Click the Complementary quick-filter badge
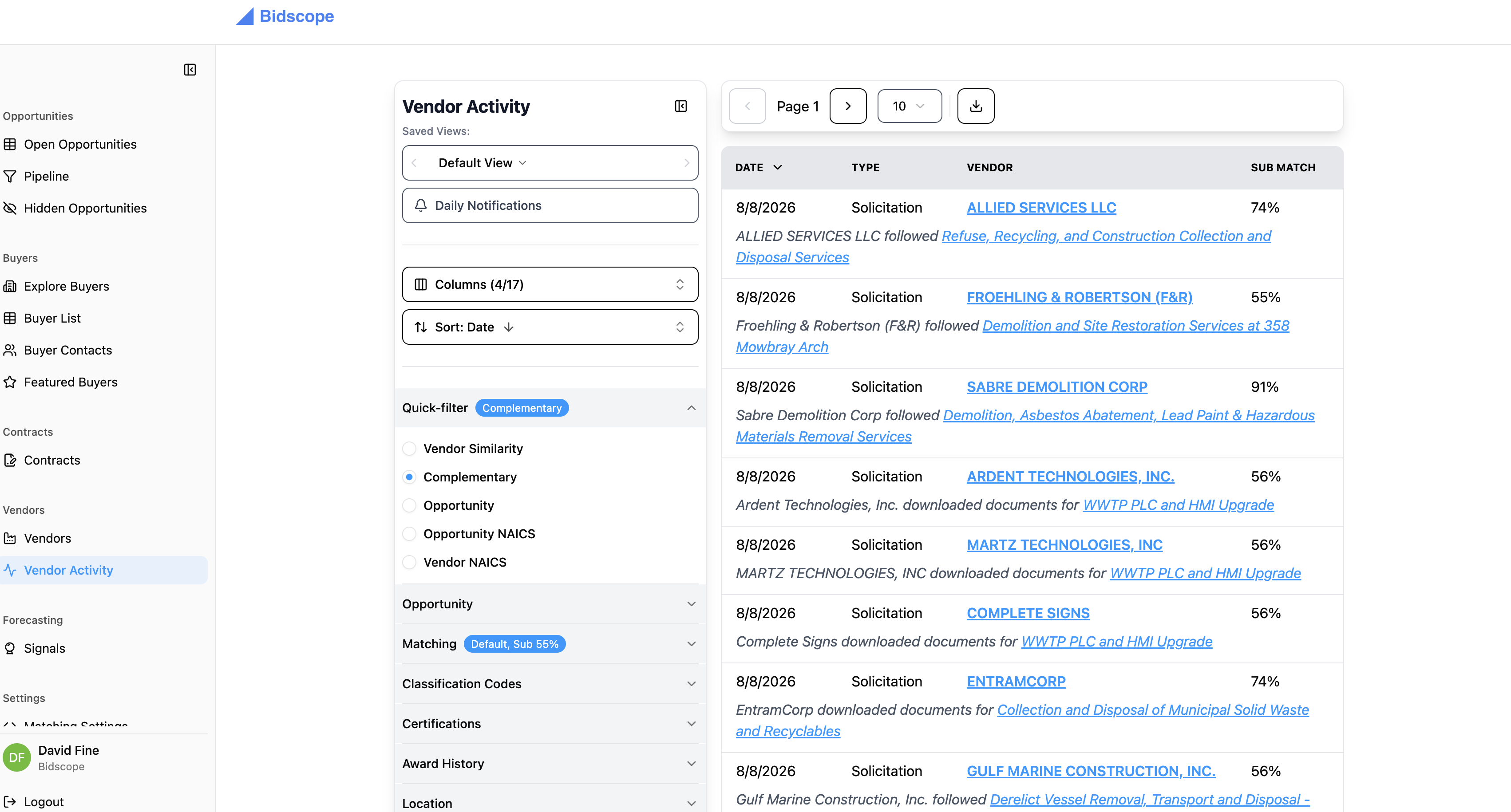 522,408
